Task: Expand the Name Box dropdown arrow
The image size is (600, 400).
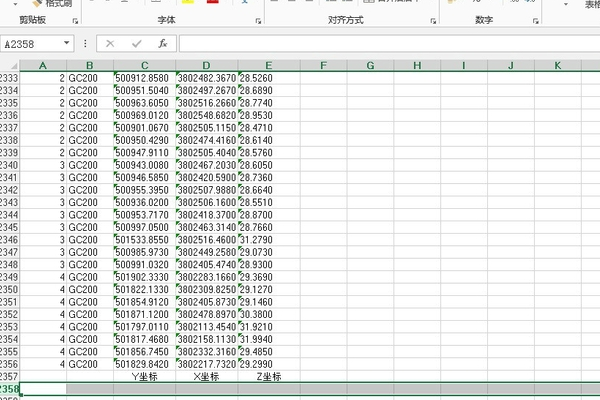Action: point(67,43)
